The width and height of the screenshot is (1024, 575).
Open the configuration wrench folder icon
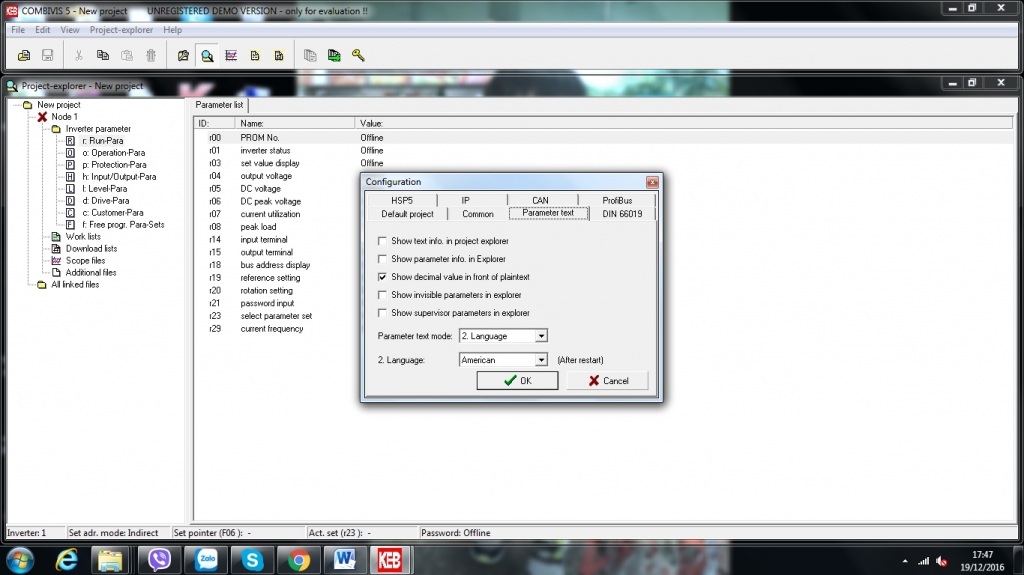click(184, 56)
